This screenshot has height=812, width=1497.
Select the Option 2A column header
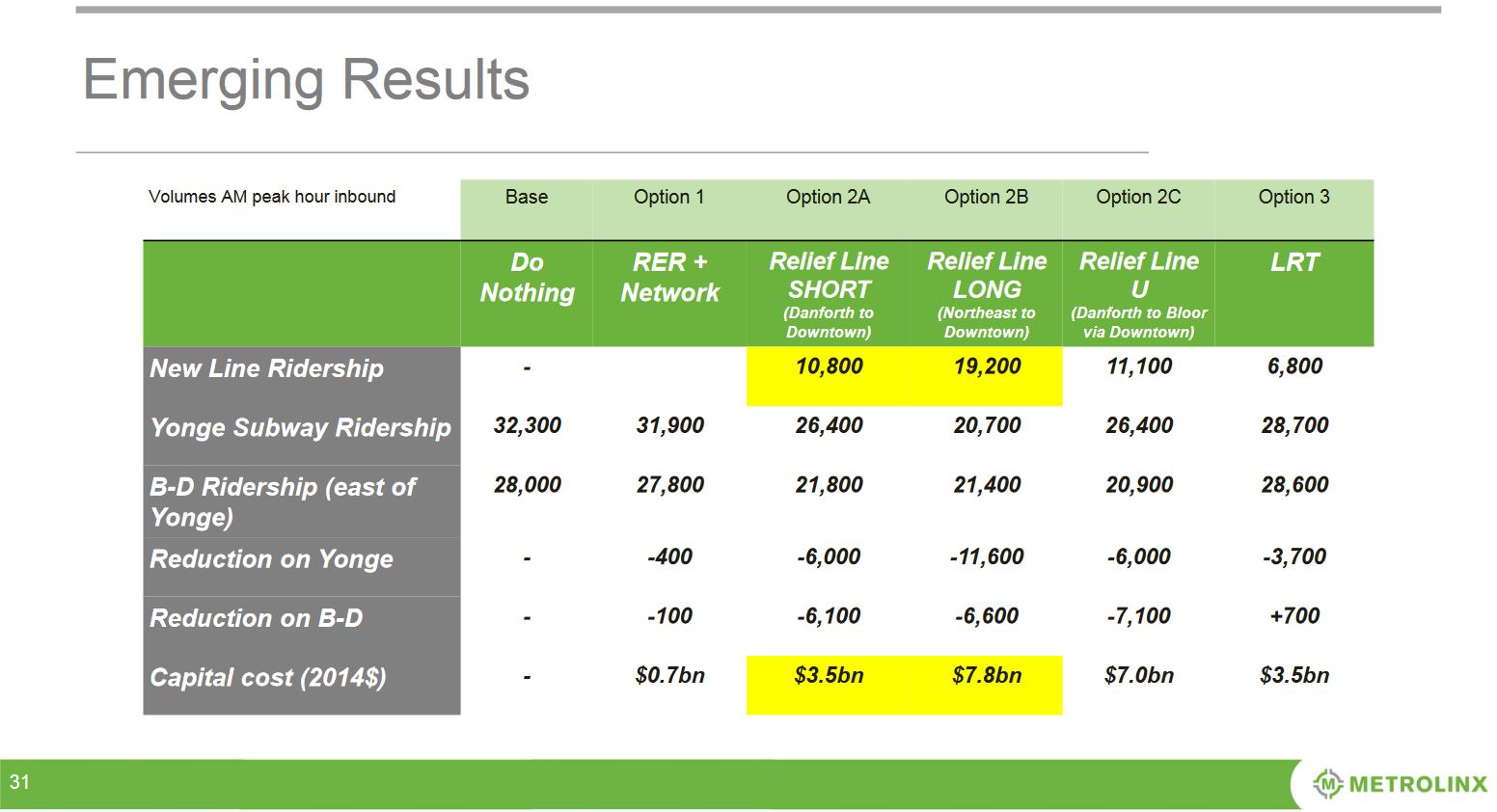[828, 197]
